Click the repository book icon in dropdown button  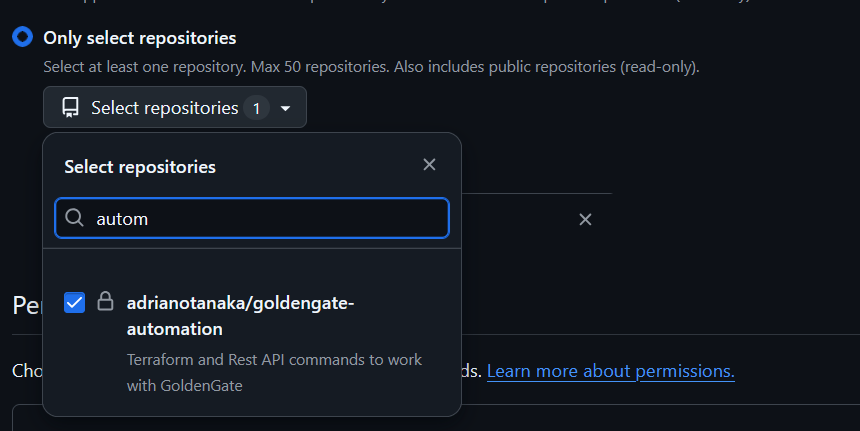coord(70,107)
